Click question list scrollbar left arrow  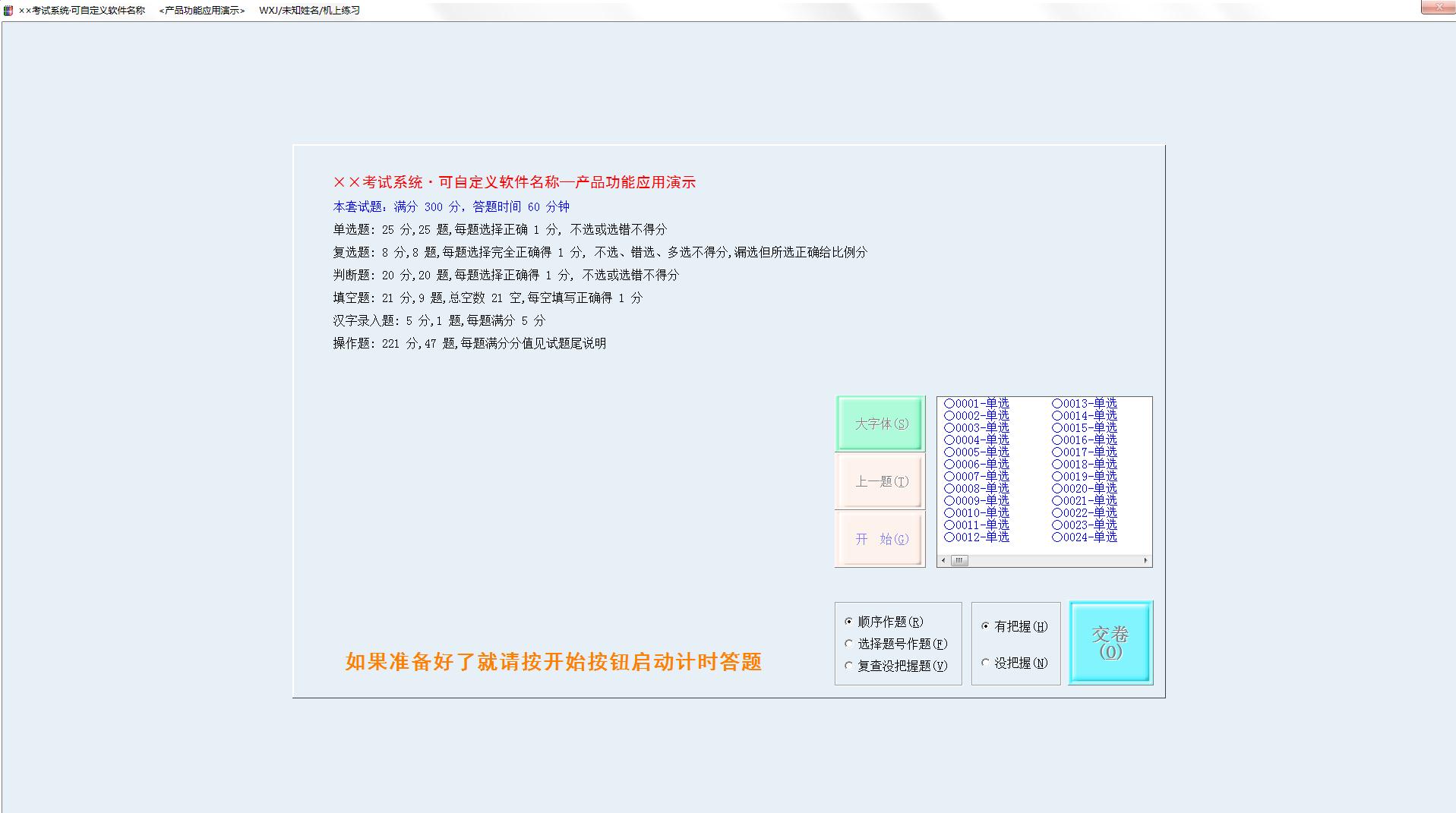[x=944, y=560]
